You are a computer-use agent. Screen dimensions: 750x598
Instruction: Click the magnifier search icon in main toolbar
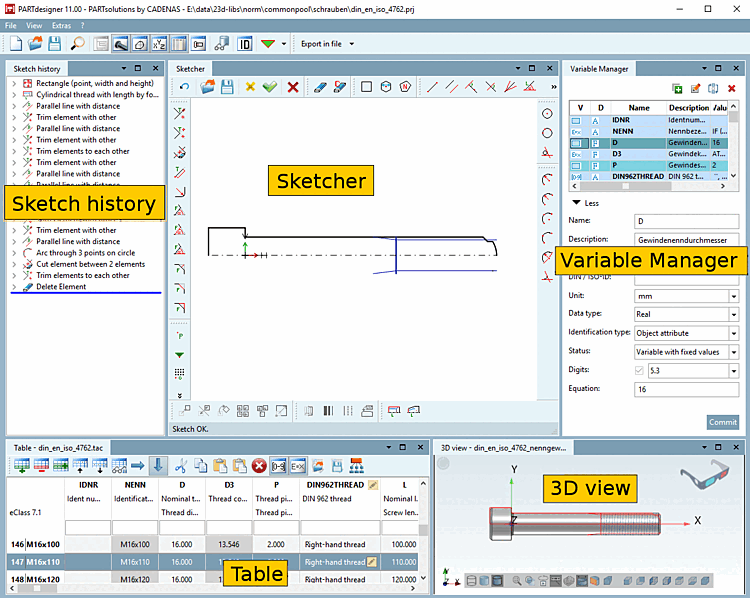[77, 44]
